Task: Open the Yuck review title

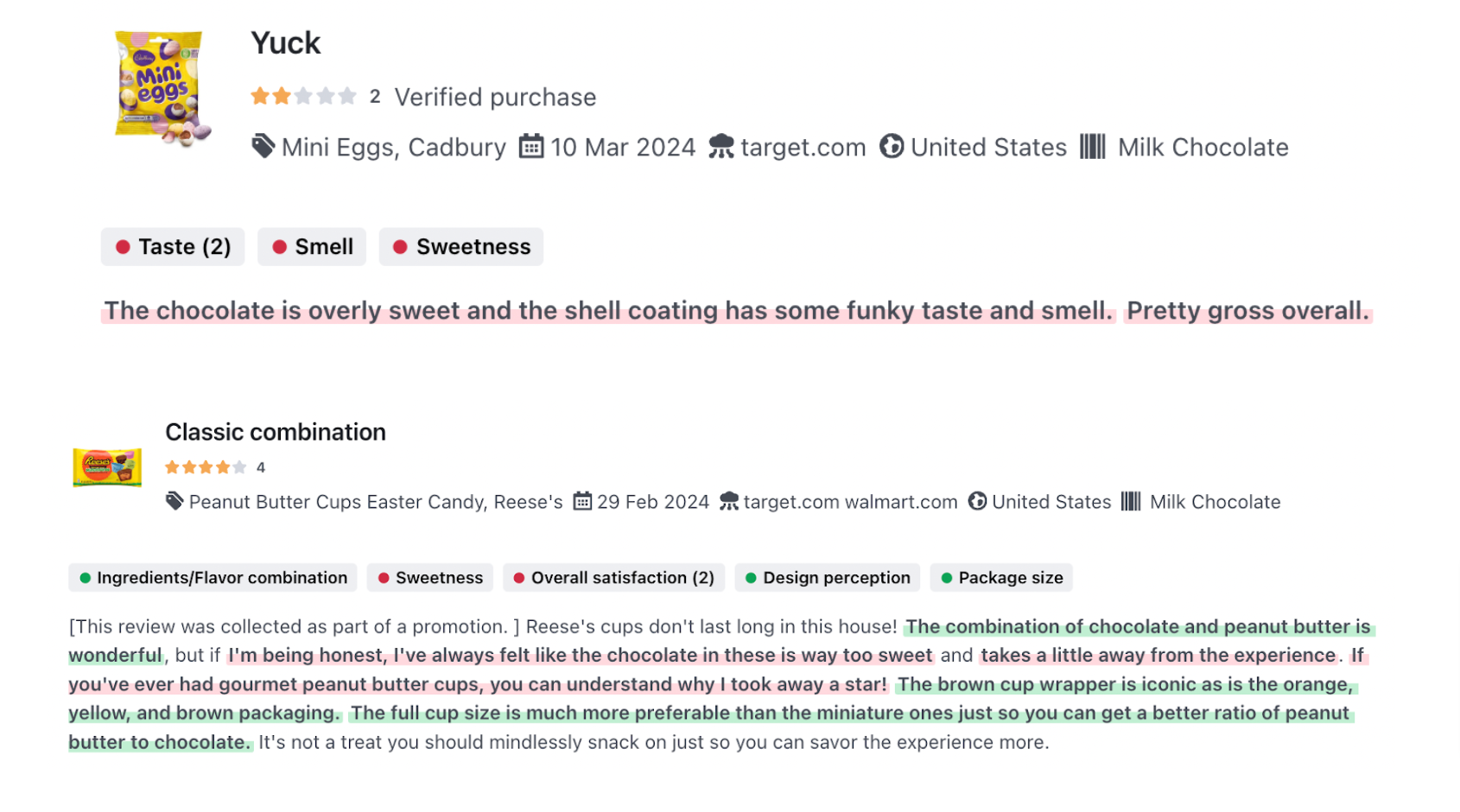Action: point(285,43)
